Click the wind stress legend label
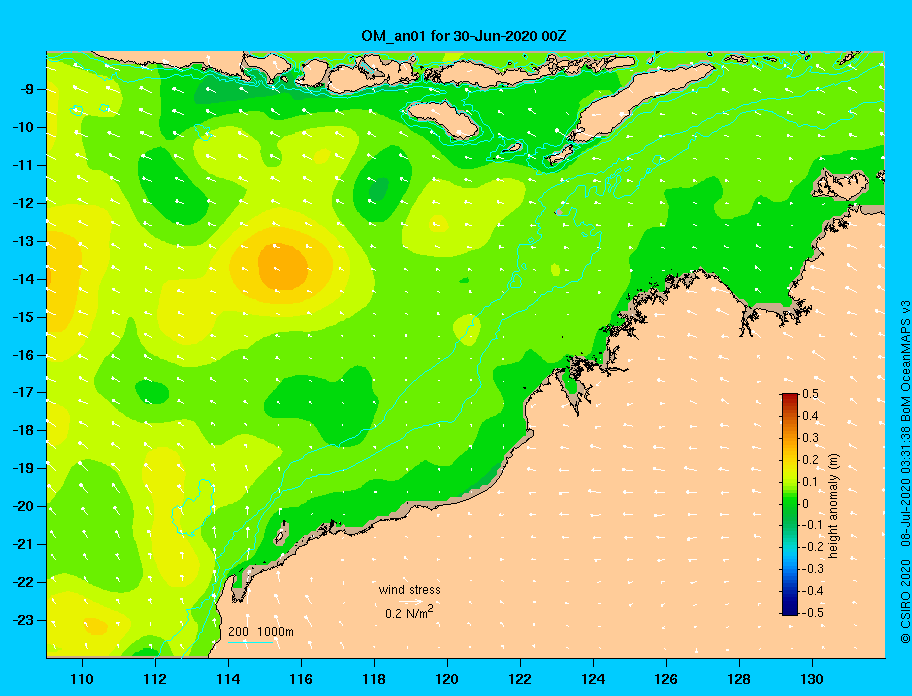 coord(409,590)
